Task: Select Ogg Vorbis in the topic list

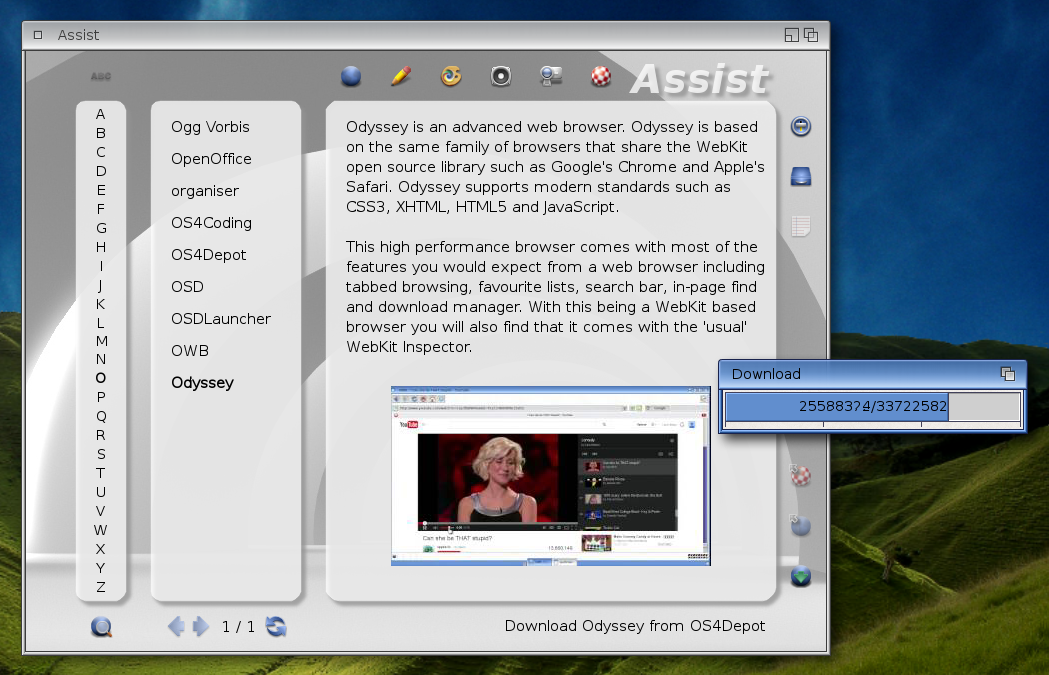Action: click(x=210, y=127)
